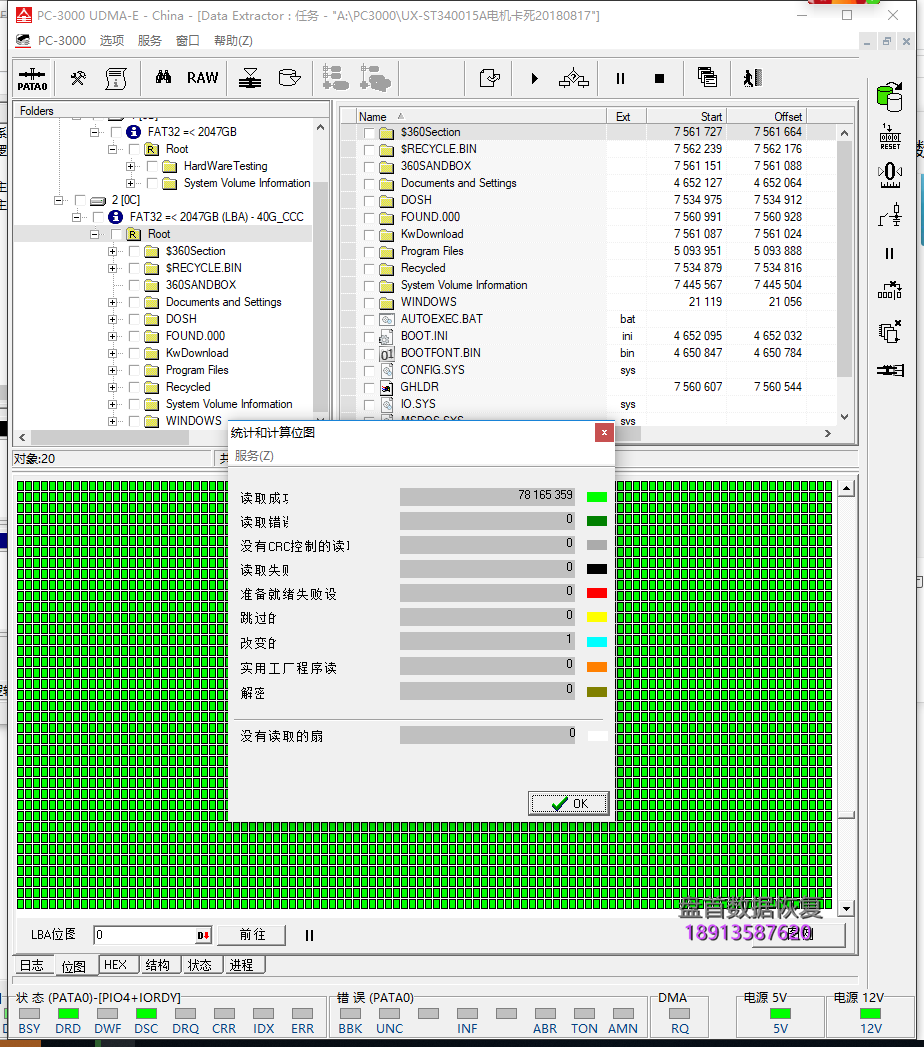Screen dimensions: 924x1047
Task: Check the box for WINDOWS in file list
Action: click(x=369, y=302)
